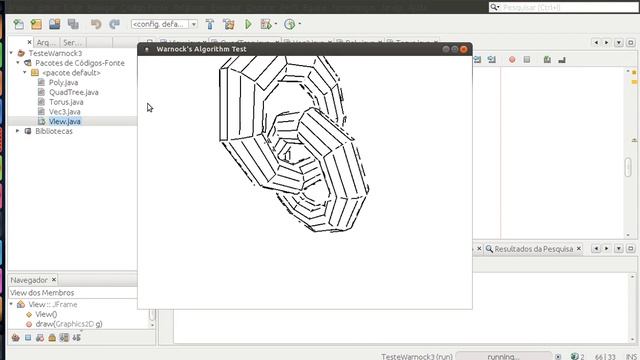Screen dimensions: 640x360
Task: Click the Save All toolbar icon
Action: pos(73,24)
